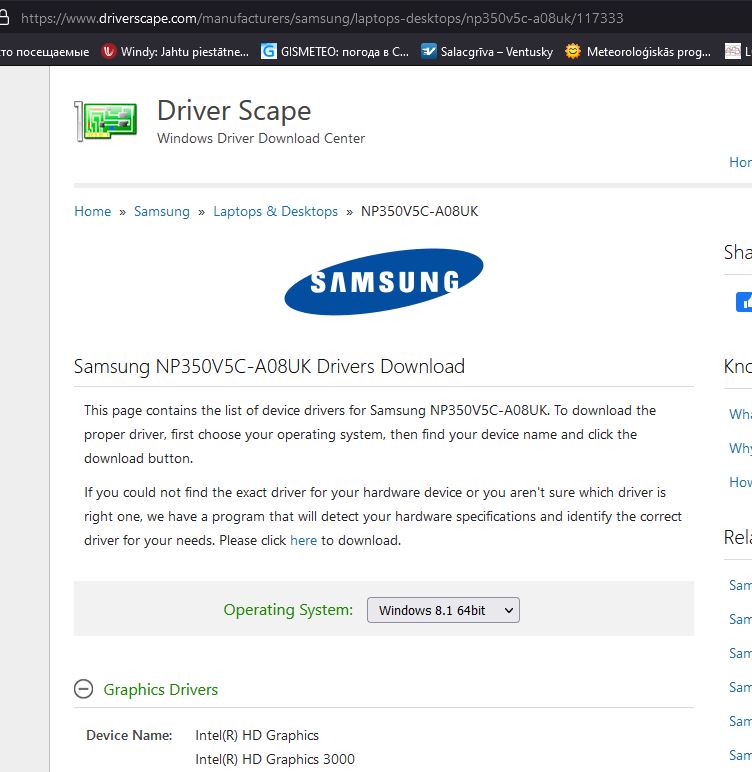
Task: Click the Graphics Drivers section heading
Action: pyautogui.click(x=161, y=689)
